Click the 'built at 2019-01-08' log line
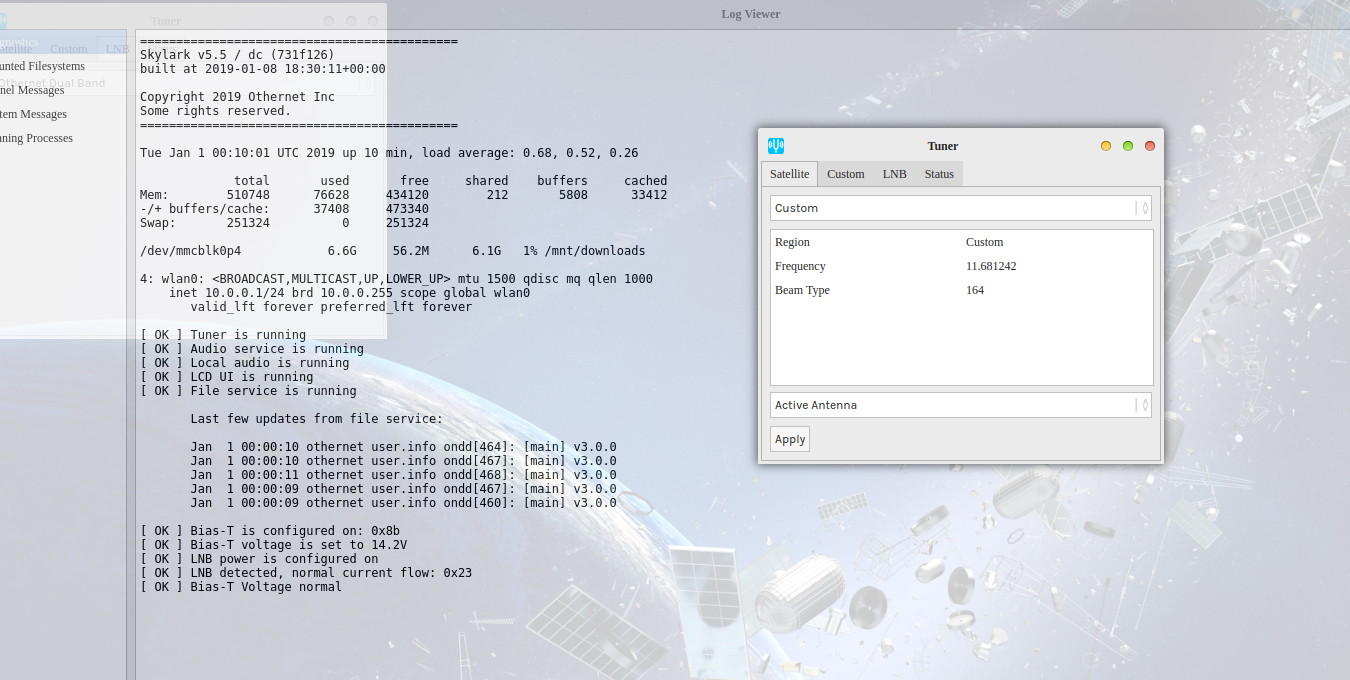 pos(263,69)
